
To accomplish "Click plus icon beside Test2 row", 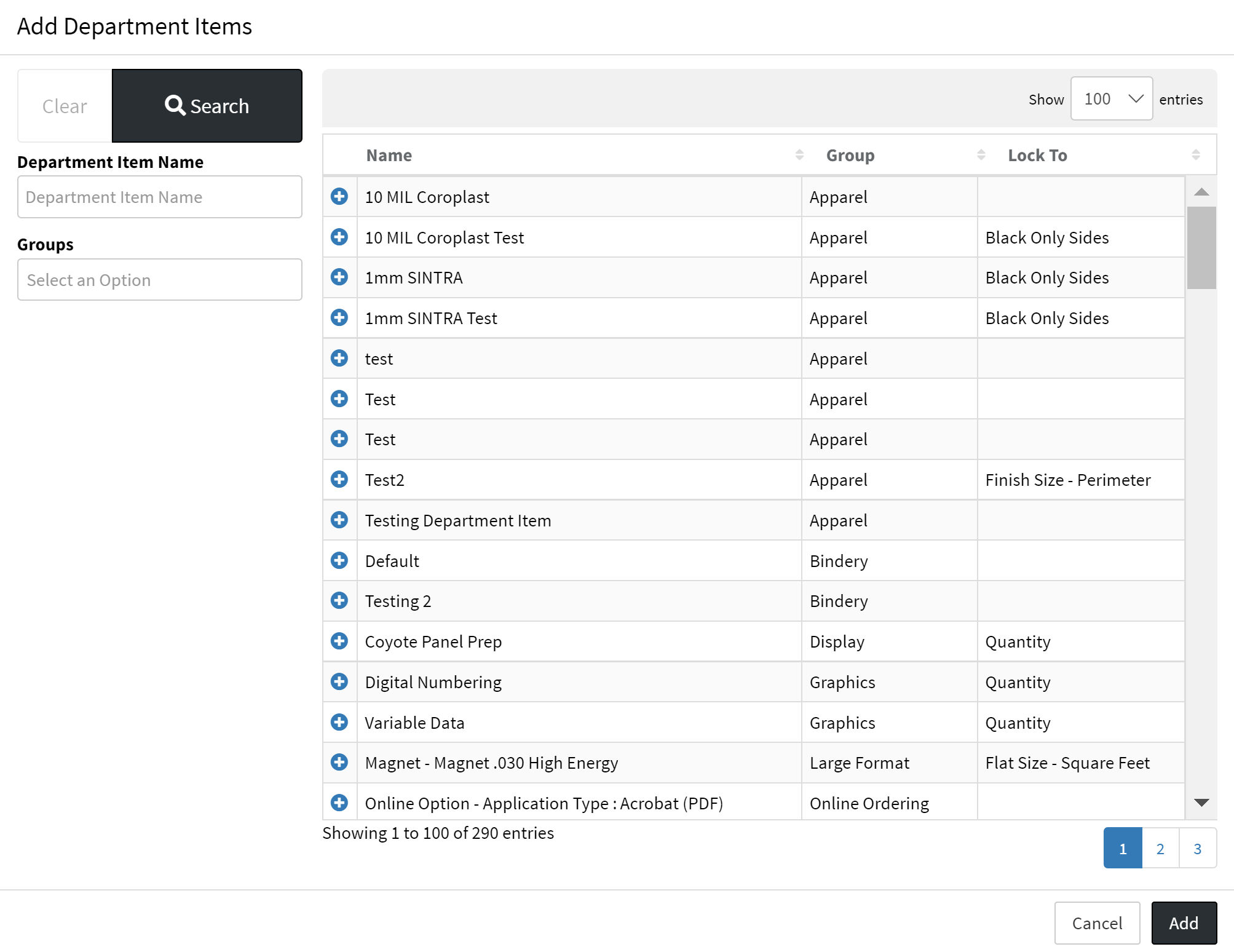I will click(x=339, y=480).
